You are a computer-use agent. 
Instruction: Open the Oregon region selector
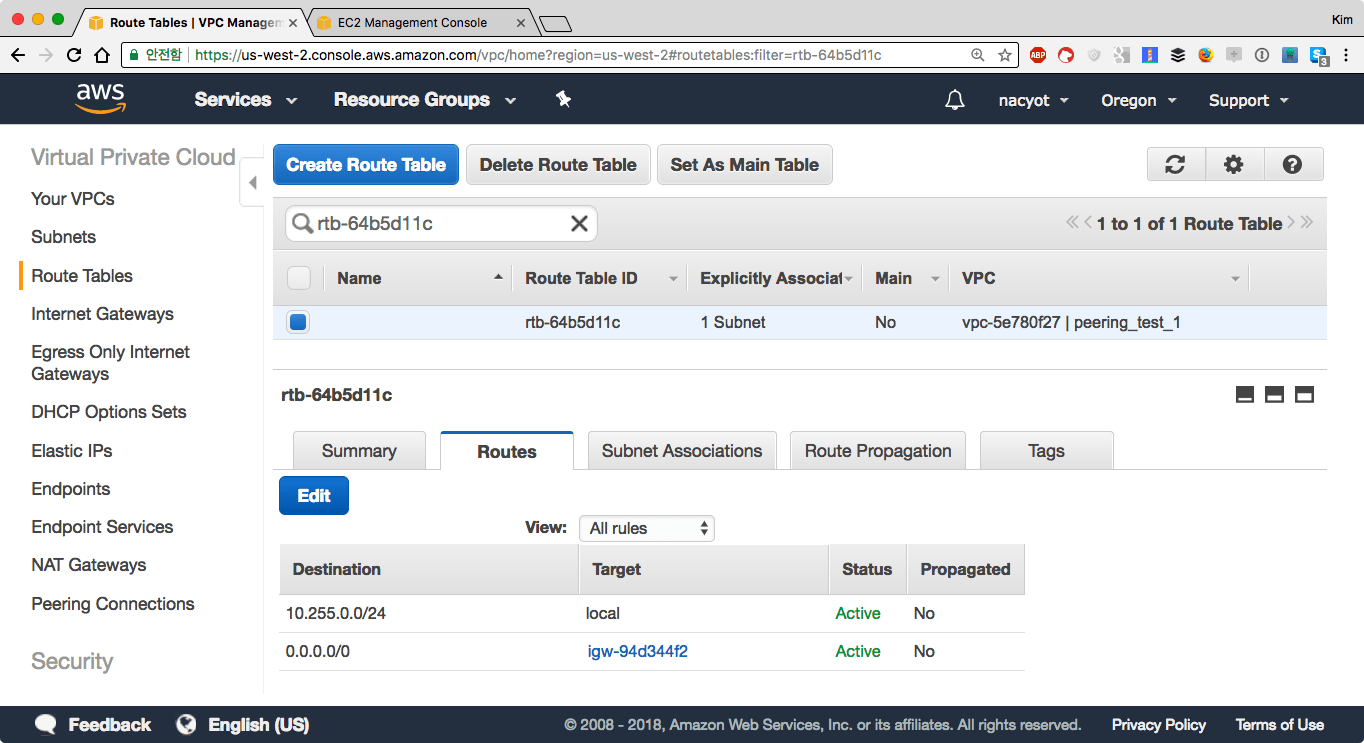click(1138, 100)
